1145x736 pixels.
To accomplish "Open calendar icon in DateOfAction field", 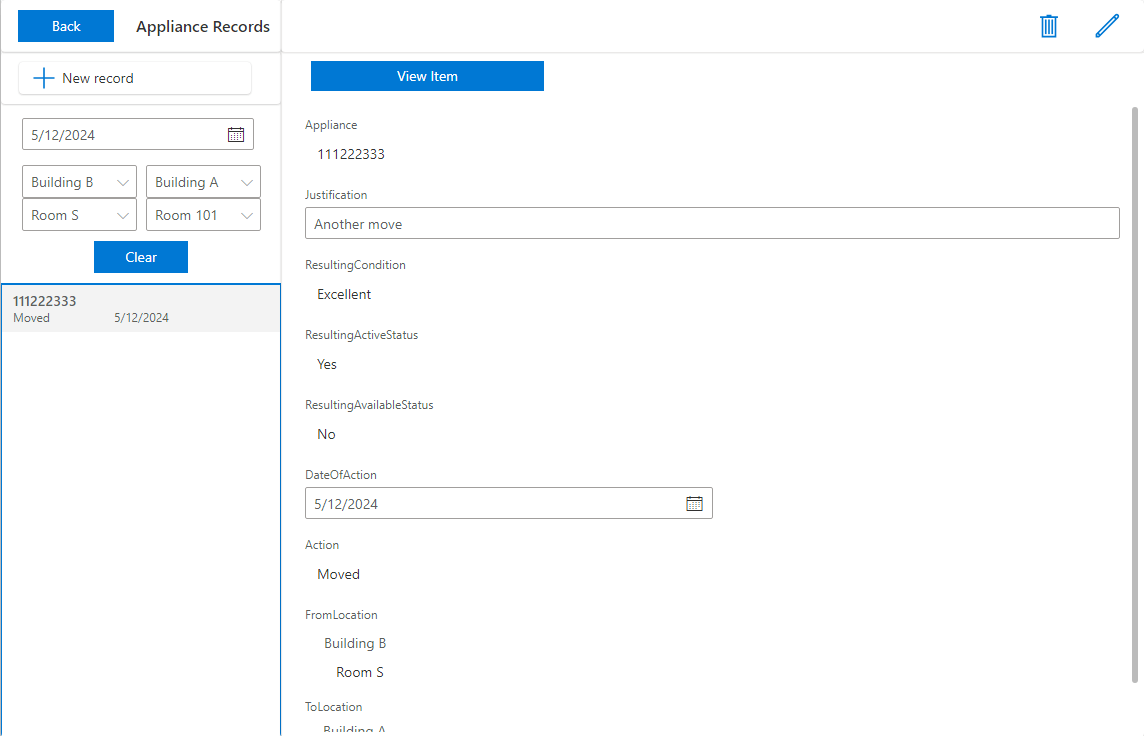I will click(694, 504).
